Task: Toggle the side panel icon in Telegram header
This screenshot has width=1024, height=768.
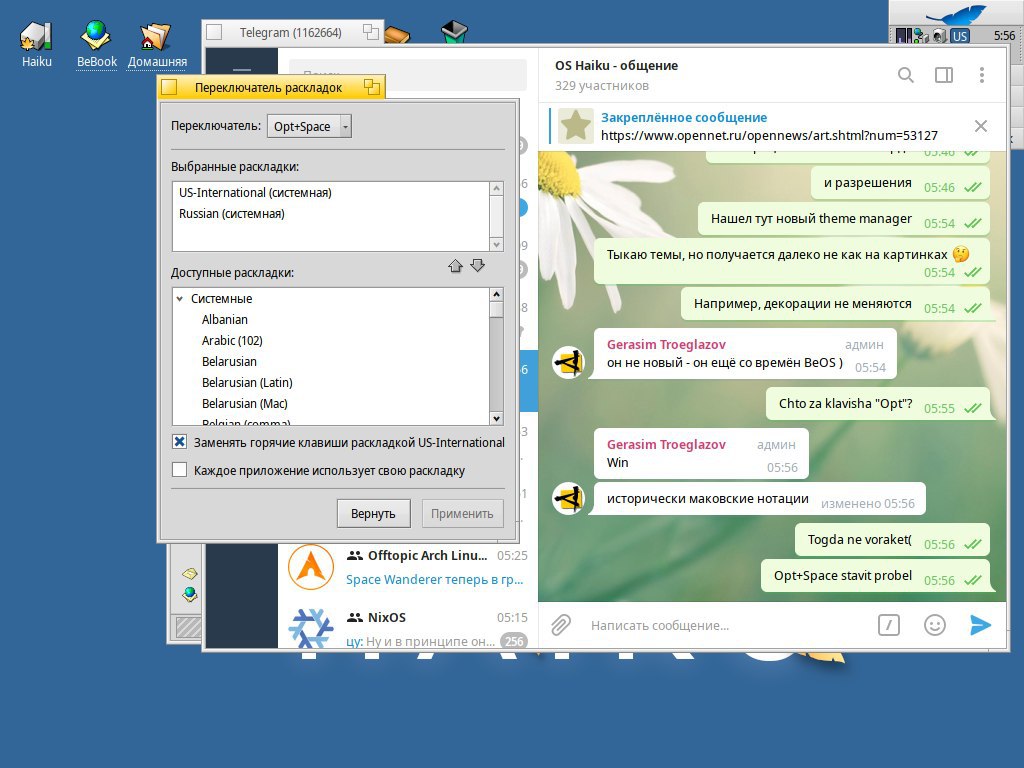Action: (944, 75)
